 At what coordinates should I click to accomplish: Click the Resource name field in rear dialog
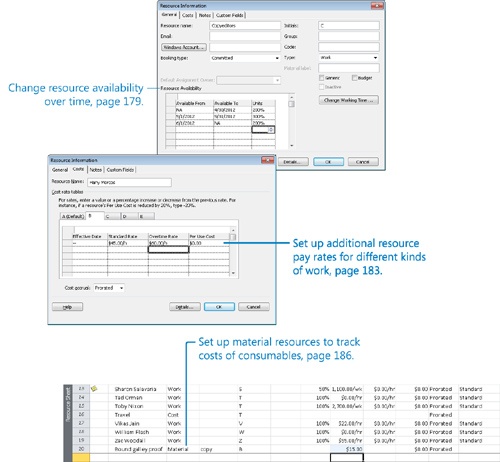pyautogui.click(x=245, y=26)
